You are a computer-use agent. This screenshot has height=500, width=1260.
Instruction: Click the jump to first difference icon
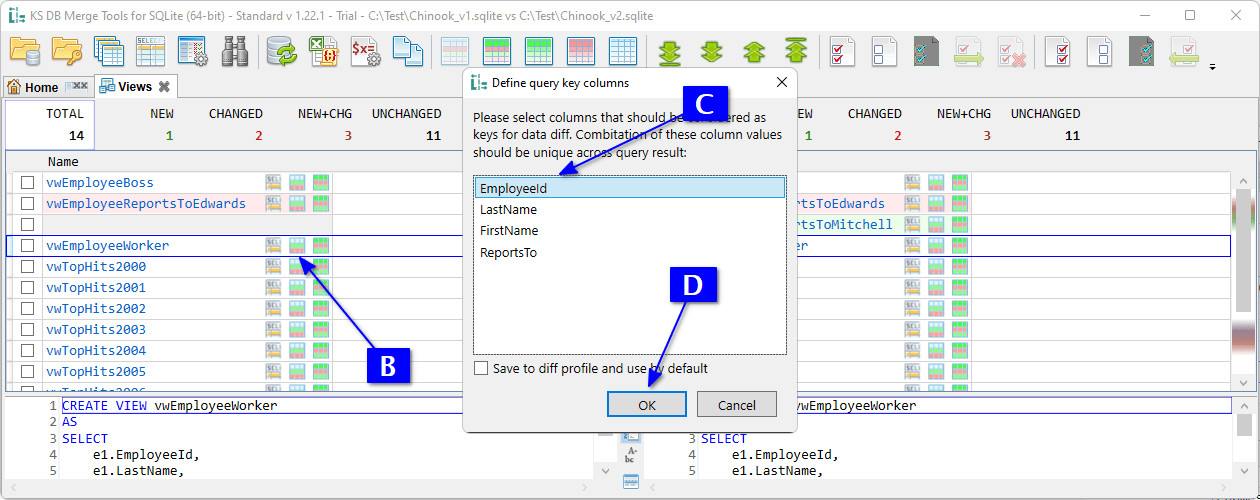pos(796,51)
